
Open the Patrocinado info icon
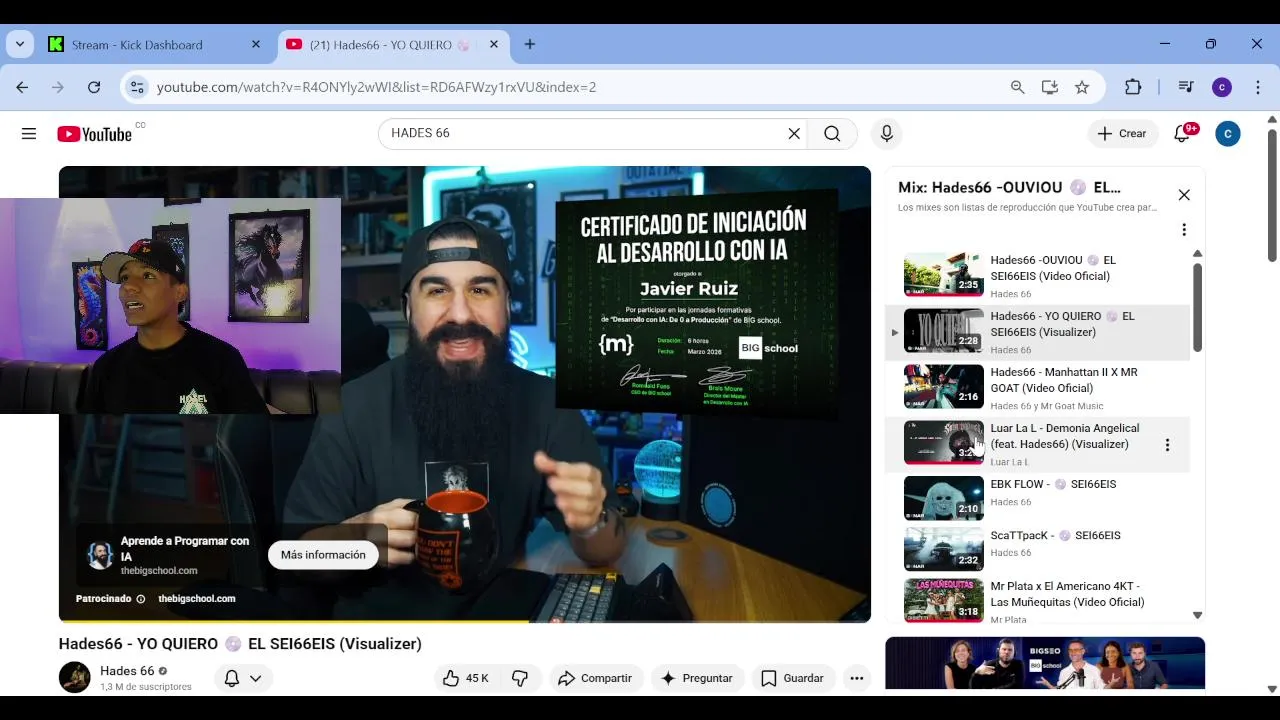(141, 599)
